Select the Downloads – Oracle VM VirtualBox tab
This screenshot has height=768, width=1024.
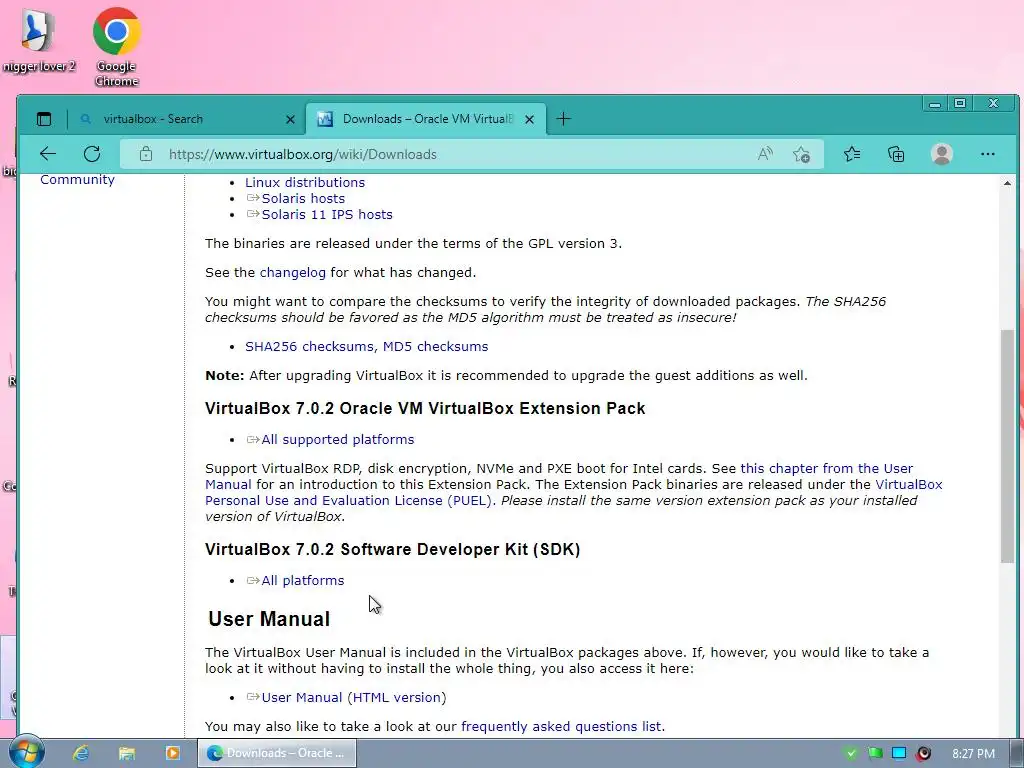click(425, 119)
